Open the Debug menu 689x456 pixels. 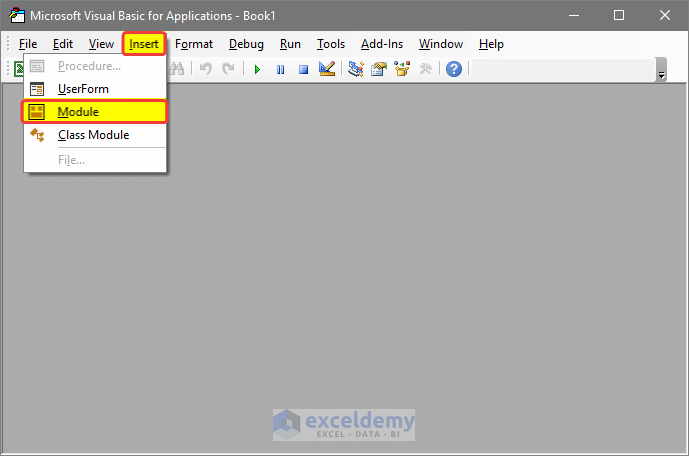pos(246,44)
